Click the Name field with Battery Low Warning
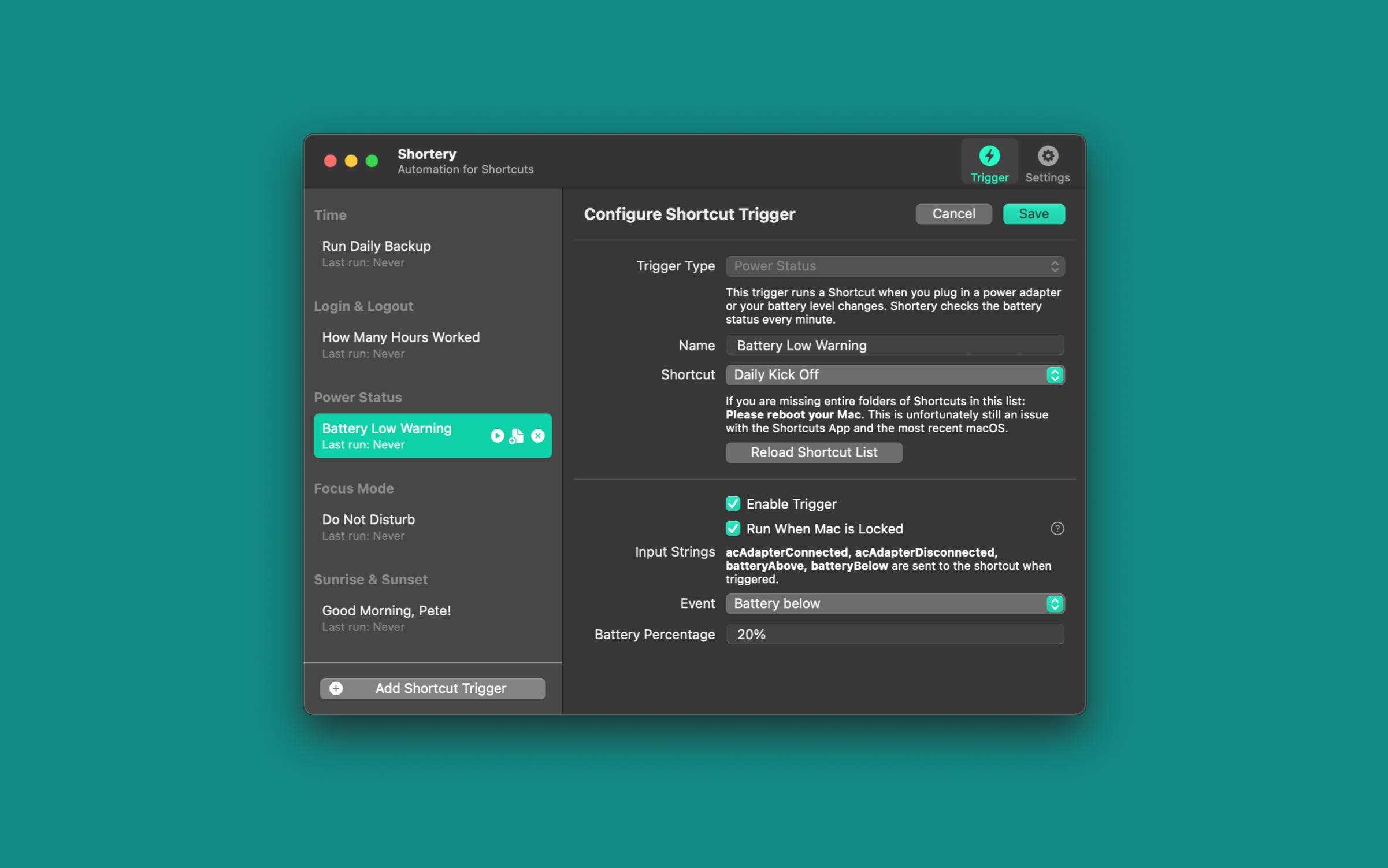The image size is (1388, 868). pyautogui.click(x=895, y=346)
